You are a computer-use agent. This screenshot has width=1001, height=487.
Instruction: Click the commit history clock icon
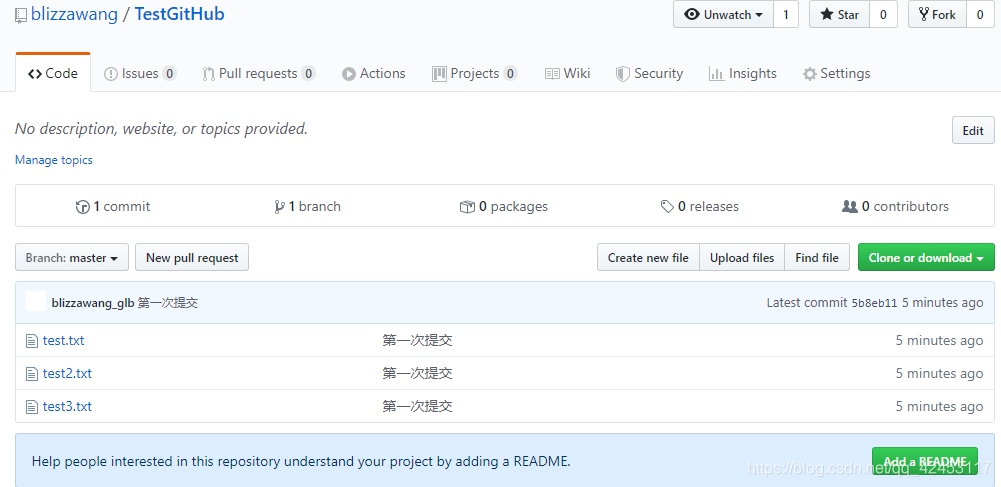(x=82, y=207)
